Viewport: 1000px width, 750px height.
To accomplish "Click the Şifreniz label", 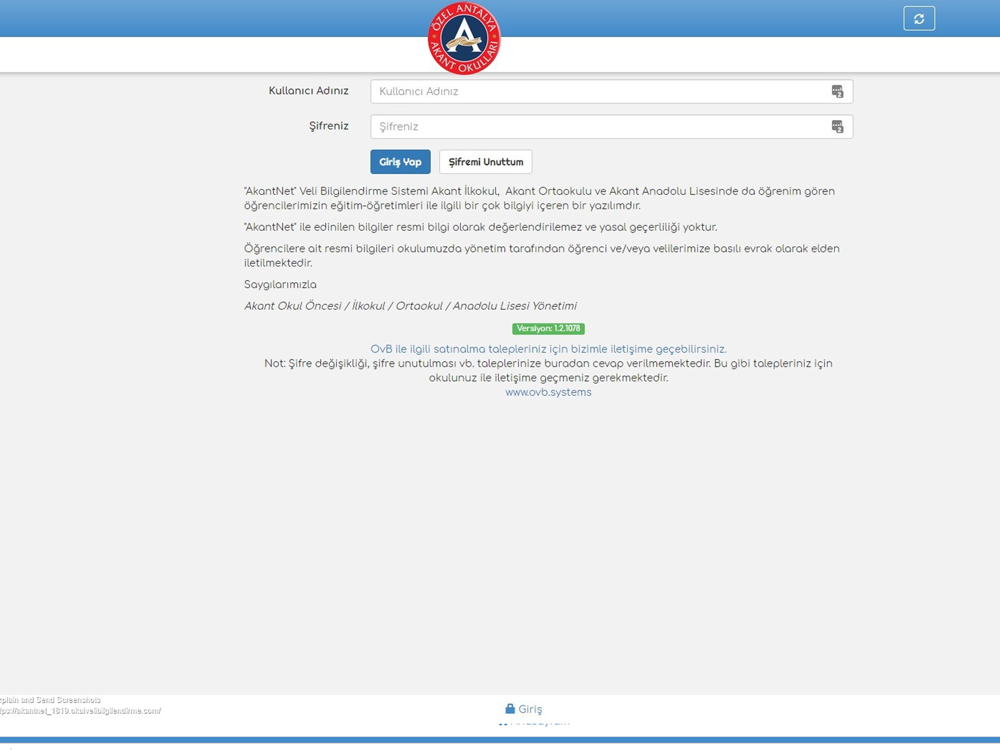I will [x=329, y=126].
